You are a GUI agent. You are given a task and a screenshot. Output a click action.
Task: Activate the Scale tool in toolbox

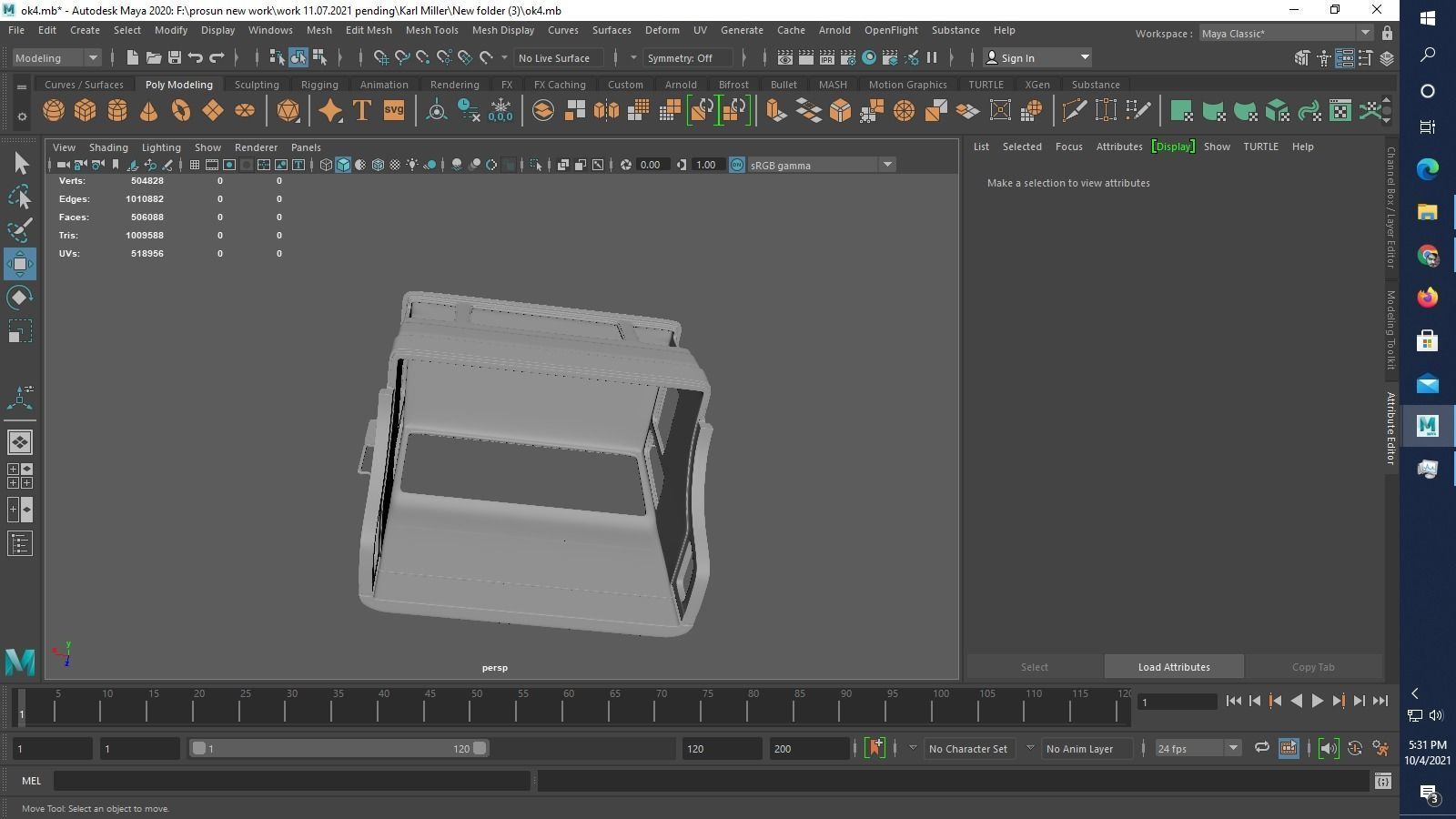click(20, 331)
